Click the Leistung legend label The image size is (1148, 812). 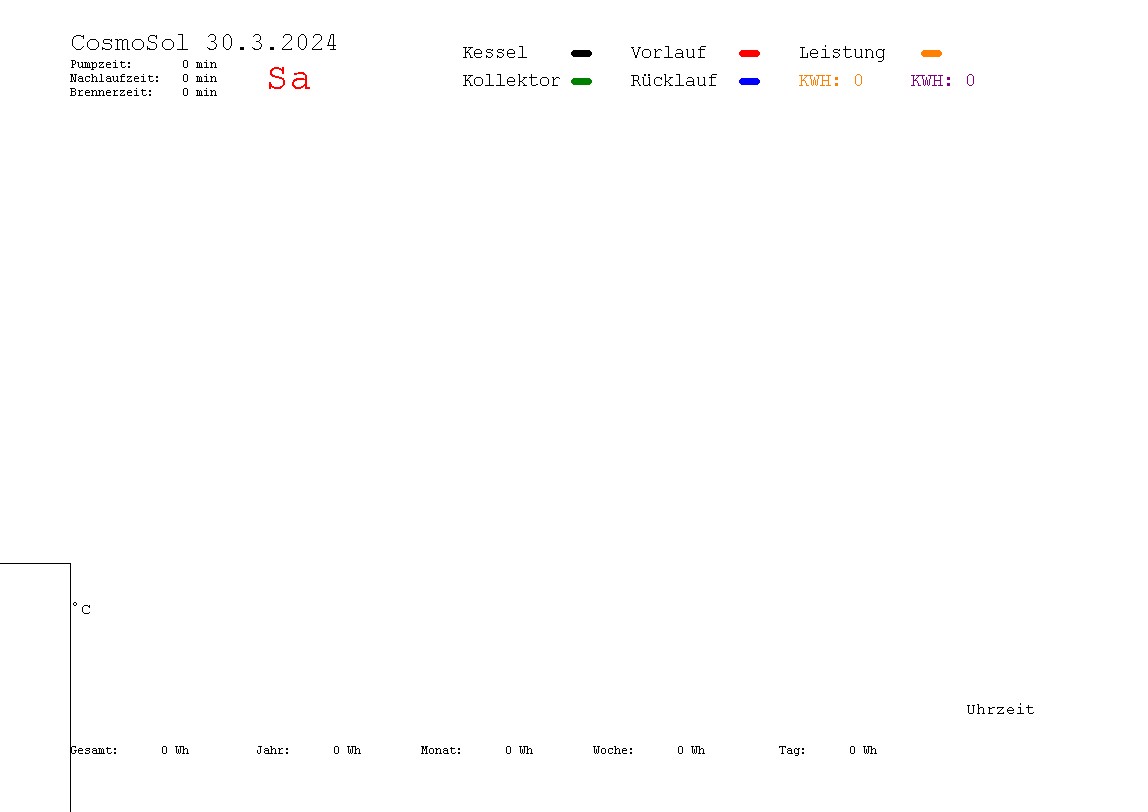pyautogui.click(x=841, y=53)
